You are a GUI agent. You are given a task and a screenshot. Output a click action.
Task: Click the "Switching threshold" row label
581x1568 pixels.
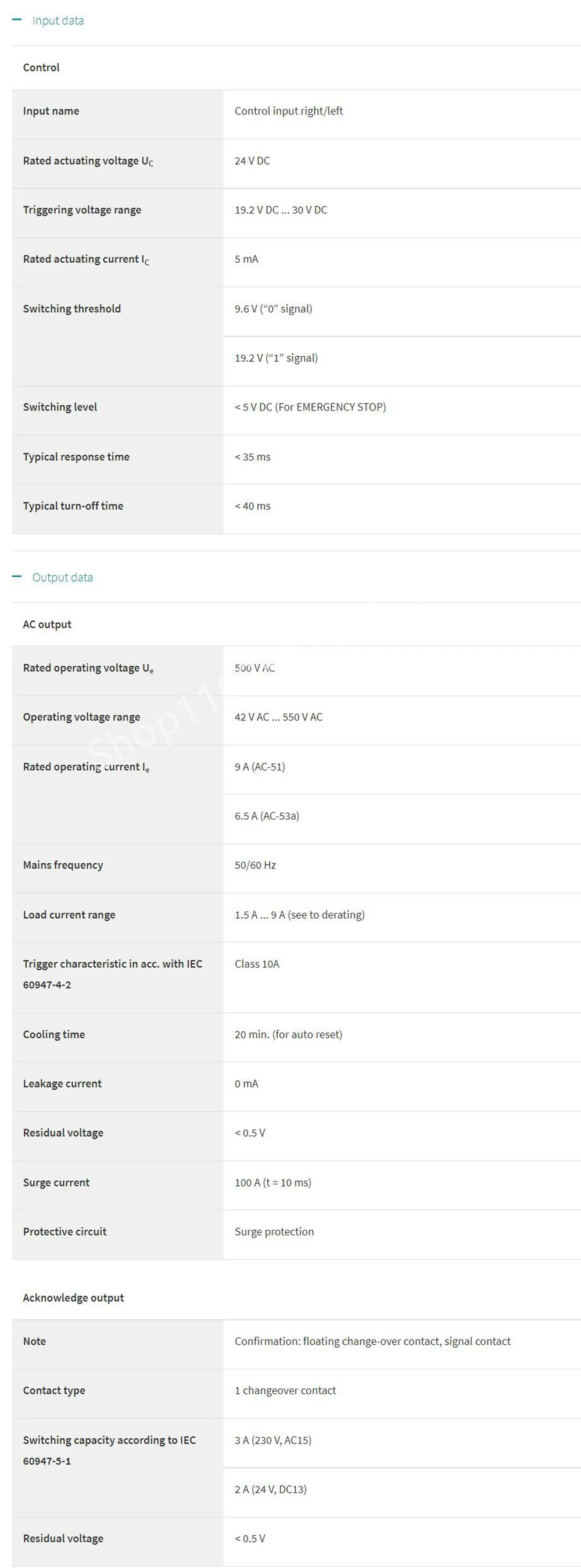click(72, 309)
